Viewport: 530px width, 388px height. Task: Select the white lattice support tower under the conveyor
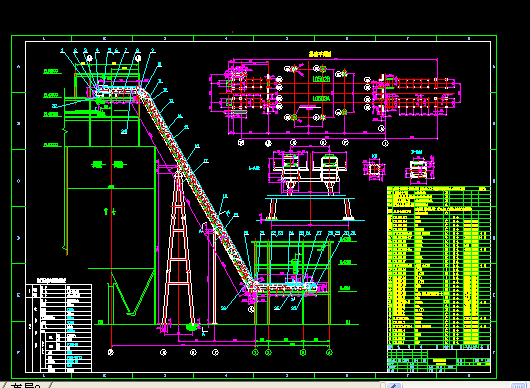178,249
